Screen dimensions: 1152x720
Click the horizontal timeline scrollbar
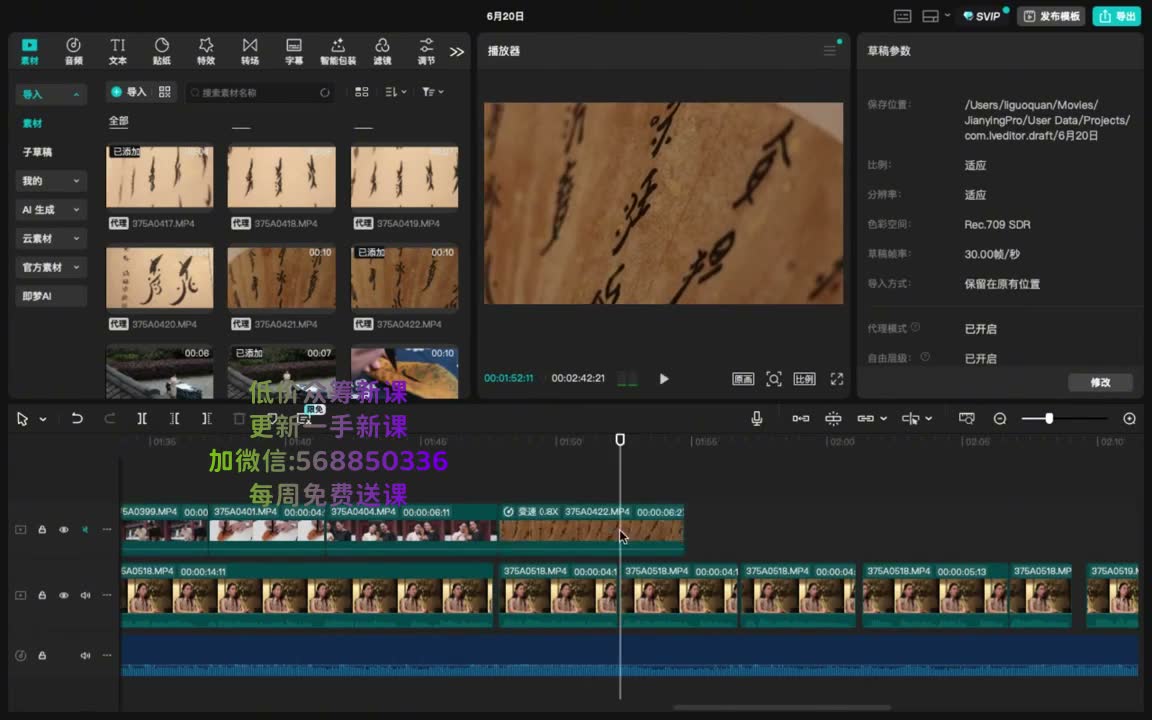tap(781, 708)
